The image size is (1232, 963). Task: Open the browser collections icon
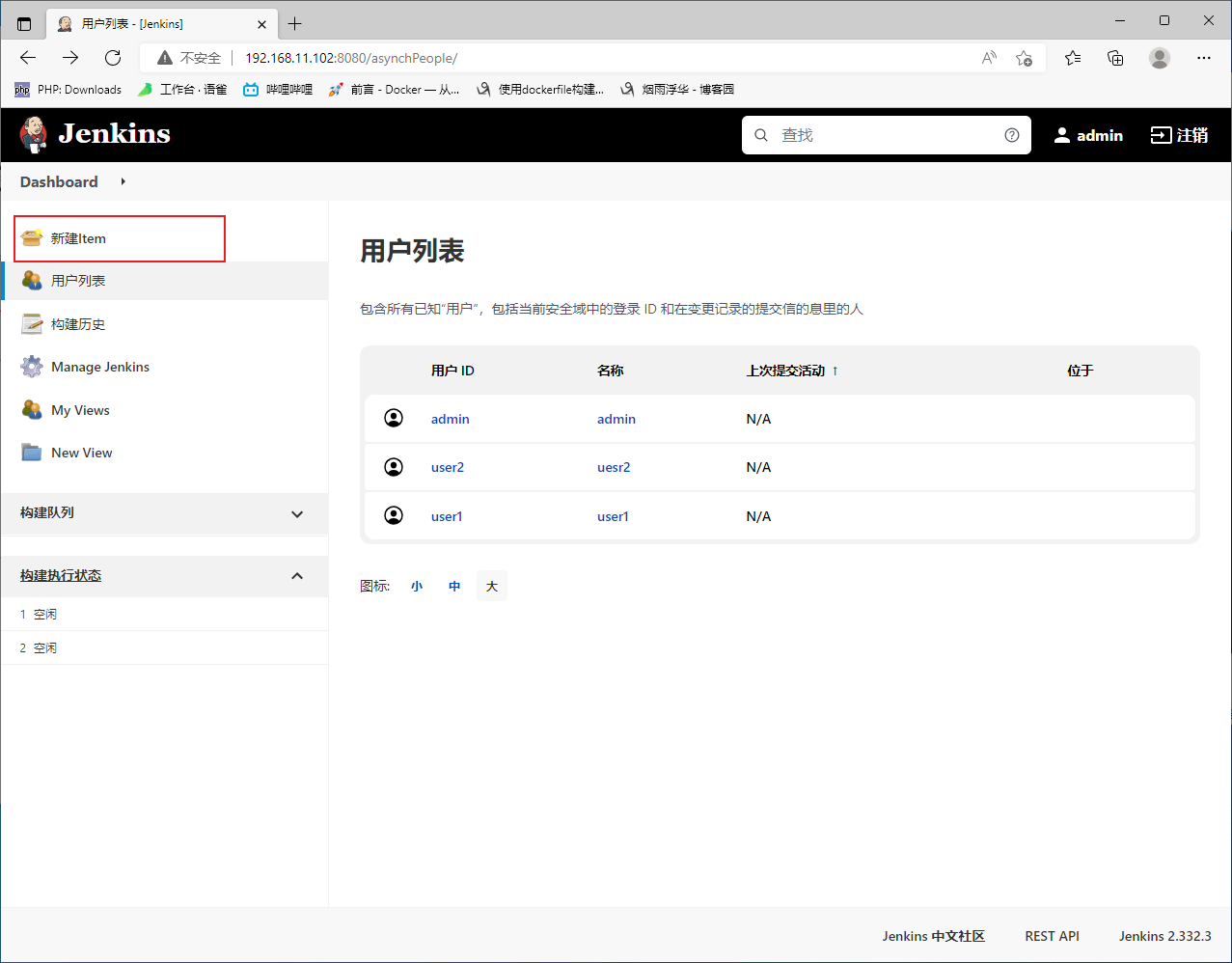tap(1115, 58)
